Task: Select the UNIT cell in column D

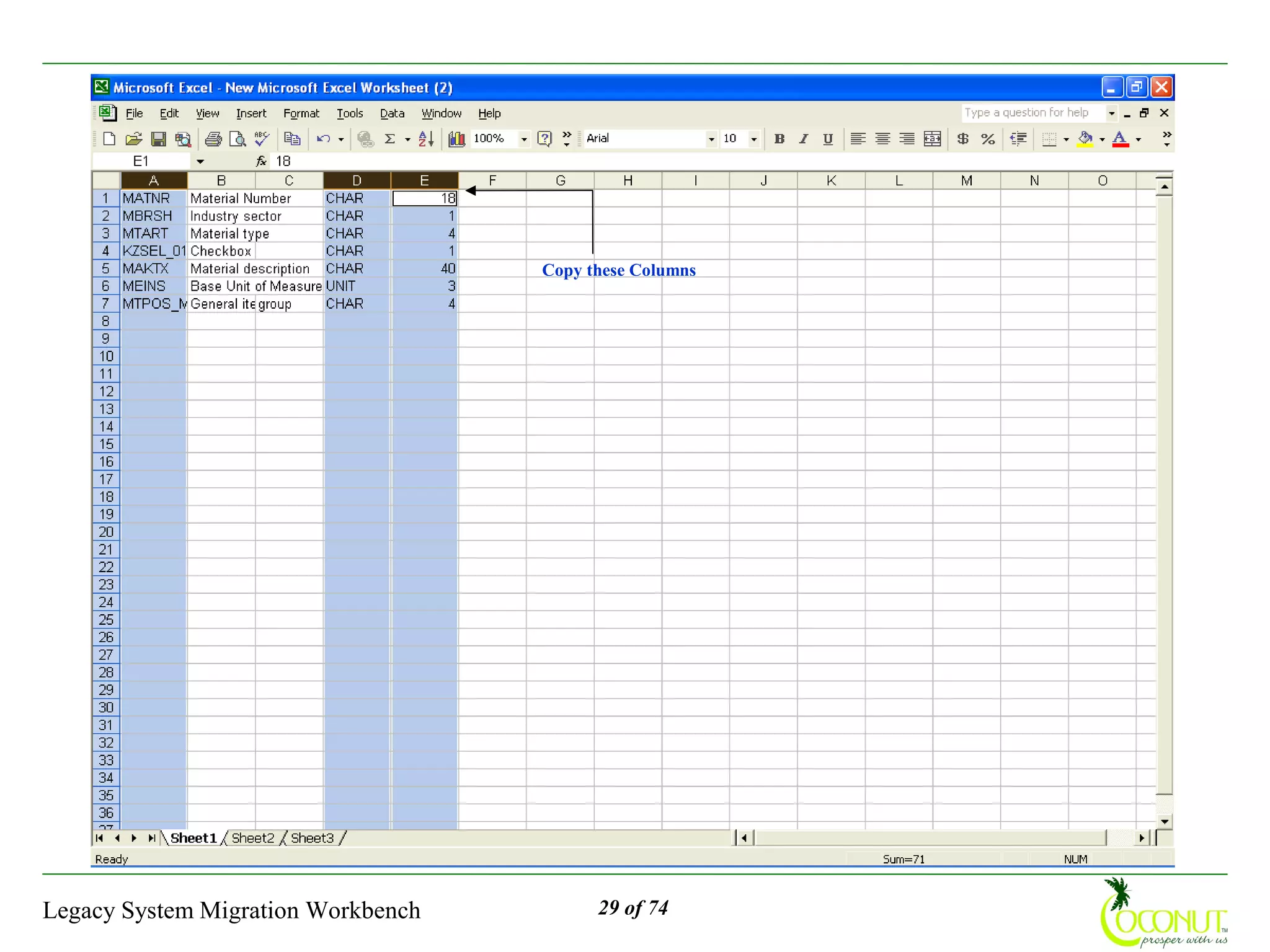Action: (x=357, y=286)
